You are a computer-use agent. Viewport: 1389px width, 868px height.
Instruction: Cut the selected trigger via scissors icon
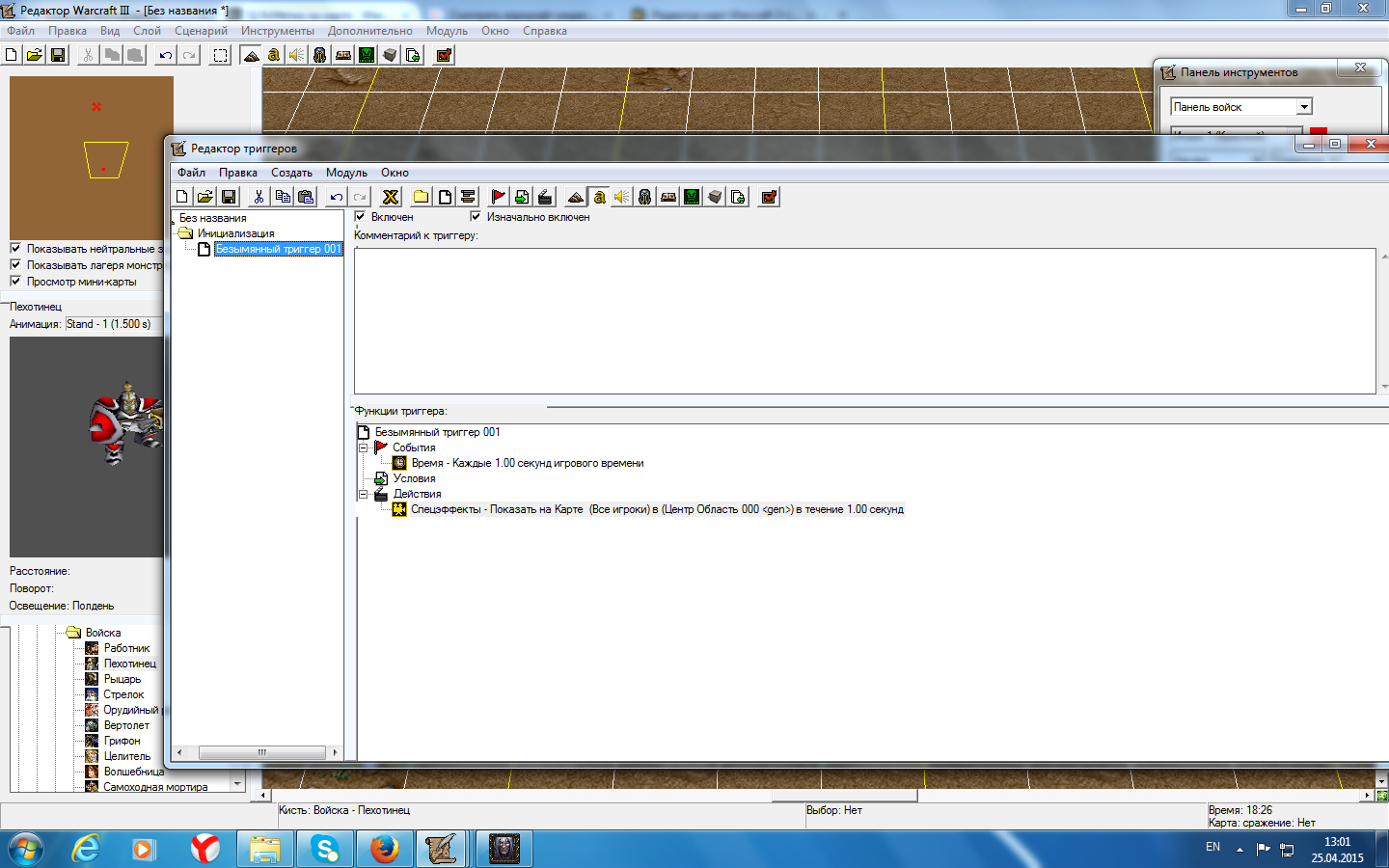[x=259, y=197]
